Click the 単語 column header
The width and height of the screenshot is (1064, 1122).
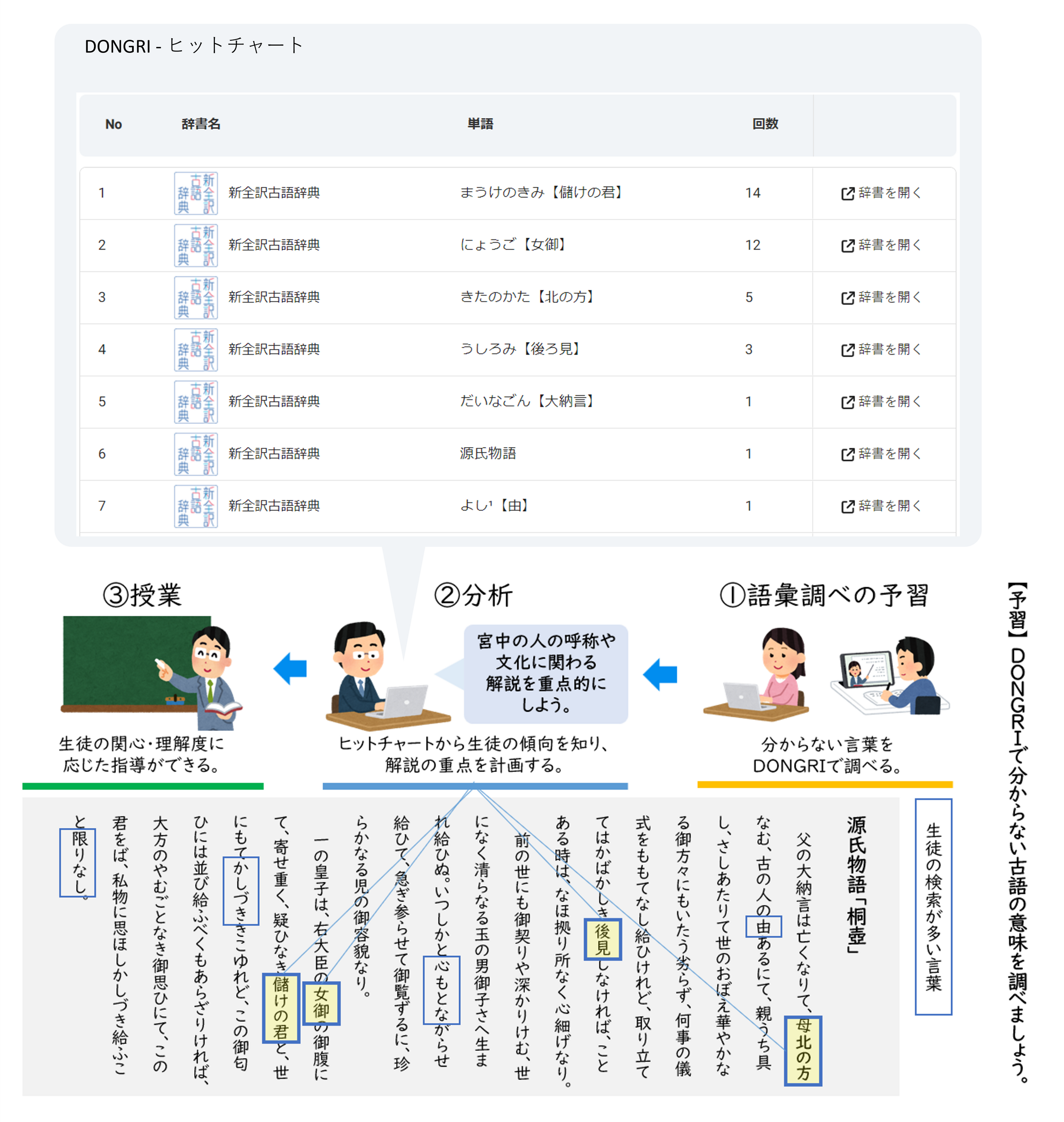480,124
